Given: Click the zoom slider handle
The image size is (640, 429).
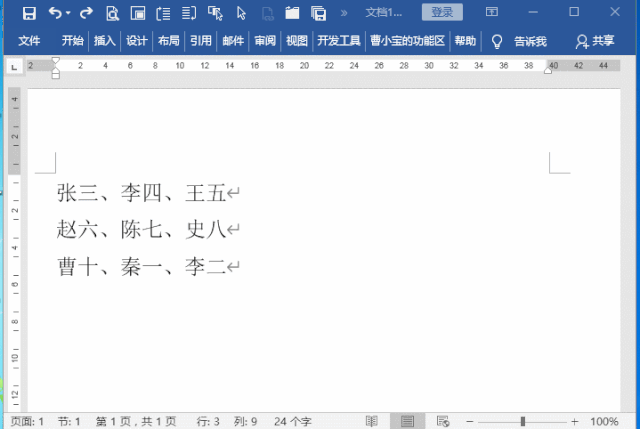Looking at the screenshot, I should coord(522,421).
